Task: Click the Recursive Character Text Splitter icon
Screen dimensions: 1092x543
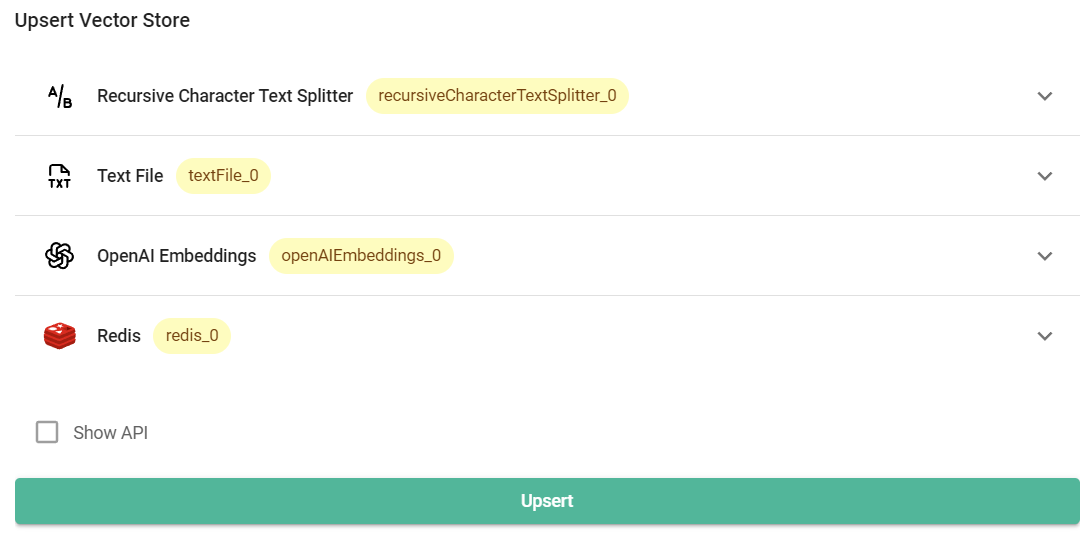Action: pyautogui.click(x=60, y=96)
